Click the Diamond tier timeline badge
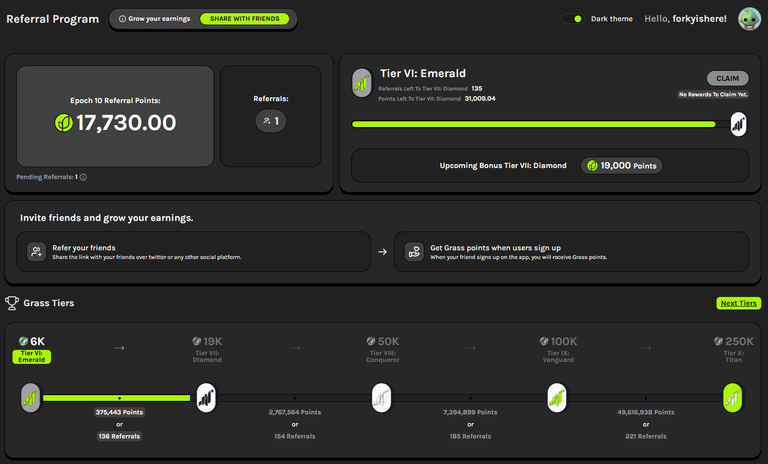This screenshot has height=464, width=768. click(206, 398)
